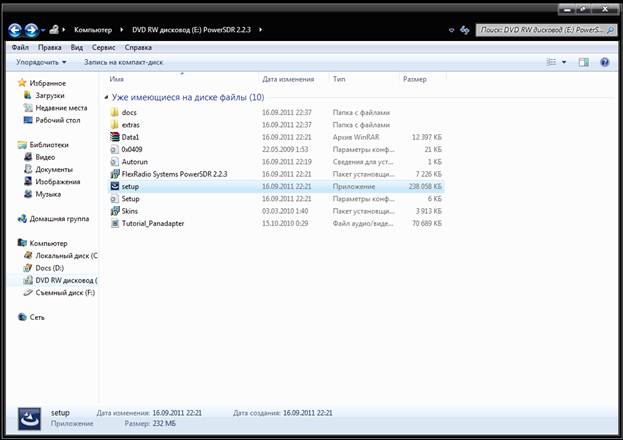Select the Skins installer package icon
Screen dimensions: 623x440
click(115, 211)
